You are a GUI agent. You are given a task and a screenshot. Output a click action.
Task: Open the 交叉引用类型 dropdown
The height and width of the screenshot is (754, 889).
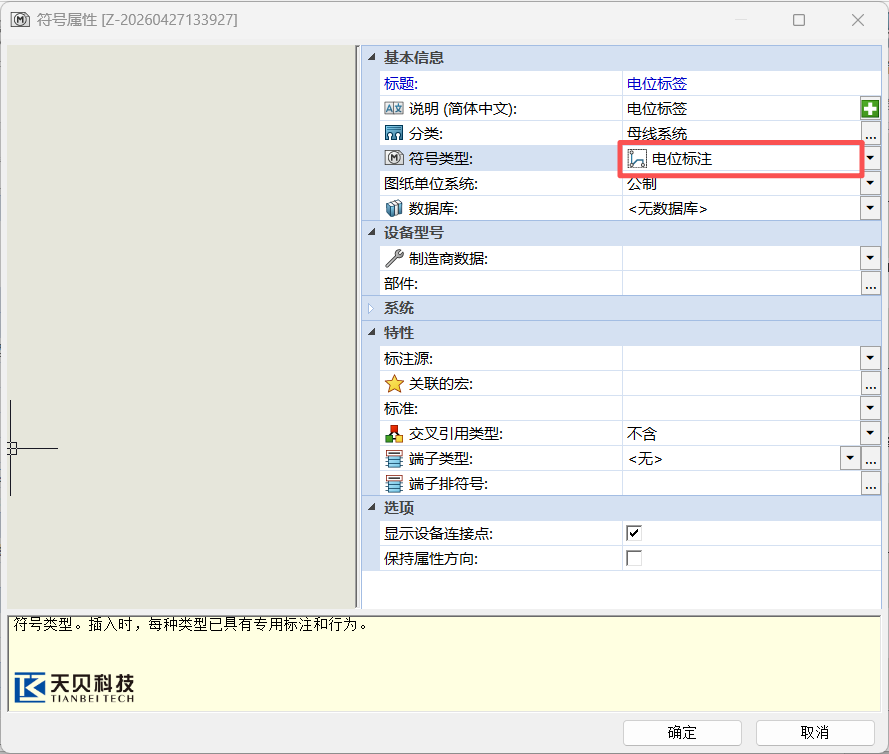(870, 434)
